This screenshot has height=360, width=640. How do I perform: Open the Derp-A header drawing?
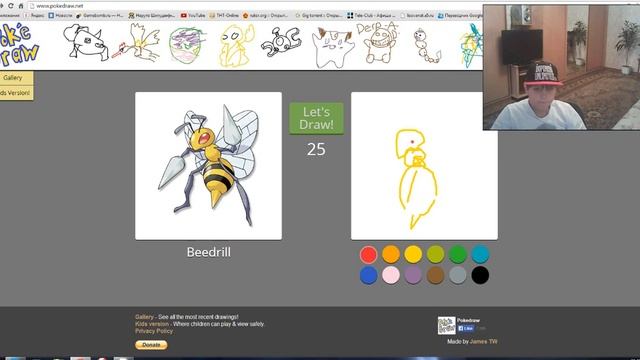coord(378,43)
